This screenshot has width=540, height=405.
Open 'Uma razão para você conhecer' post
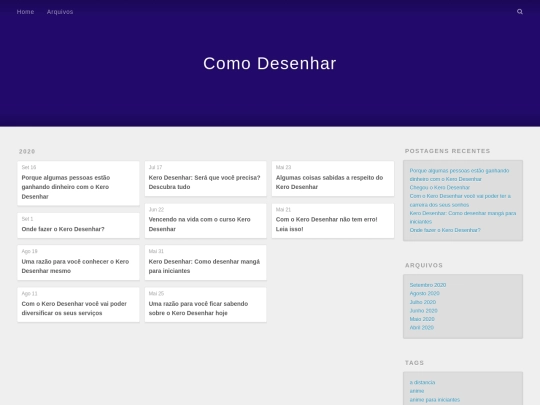pos(79,262)
